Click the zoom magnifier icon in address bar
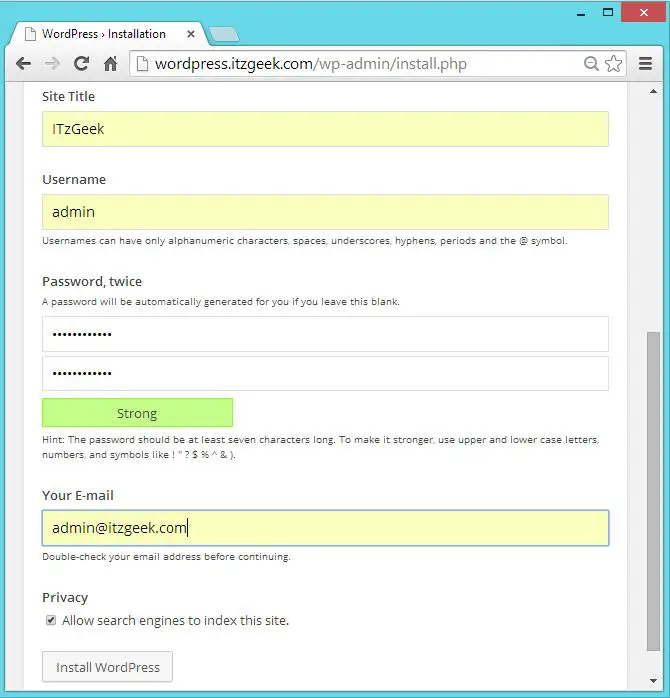Viewport: 670px width, 698px height. pos(591,64)
